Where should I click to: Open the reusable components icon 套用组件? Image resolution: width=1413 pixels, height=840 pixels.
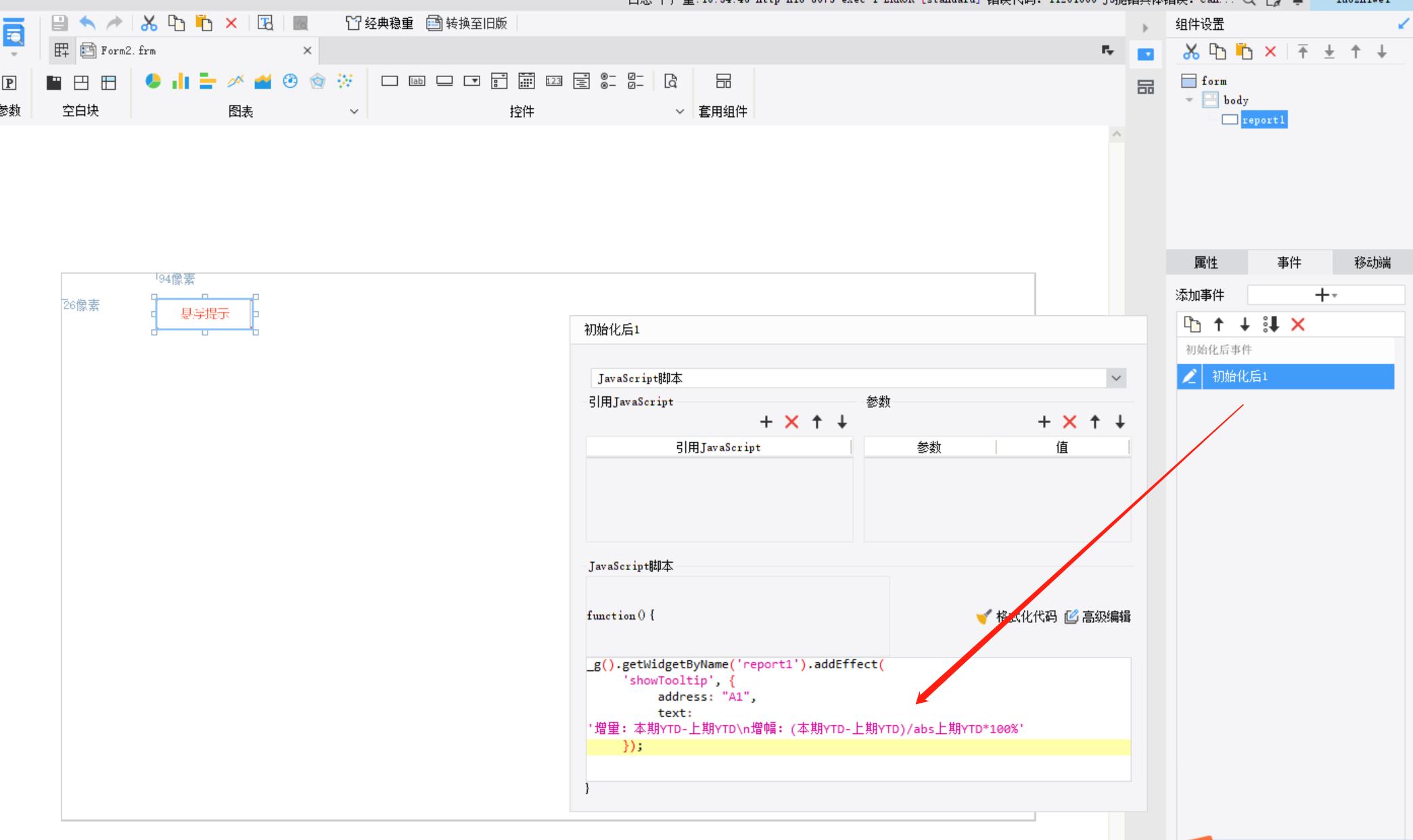(723, 81)
